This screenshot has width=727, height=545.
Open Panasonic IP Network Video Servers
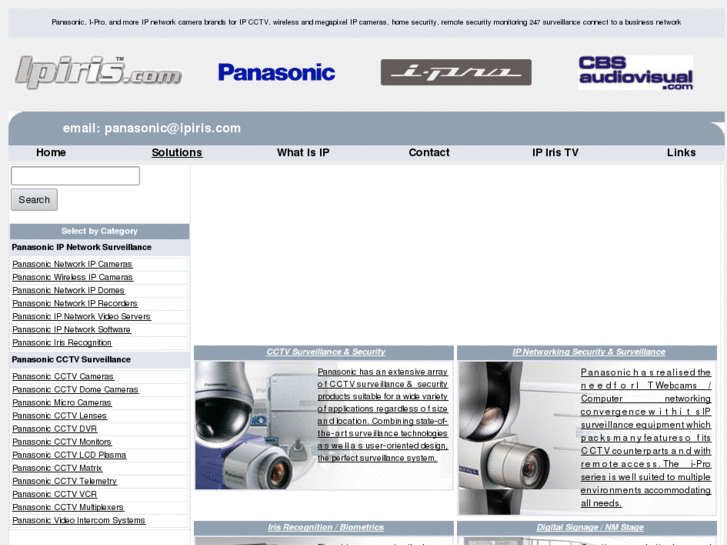pyautogui.click(x=81, y=316)
